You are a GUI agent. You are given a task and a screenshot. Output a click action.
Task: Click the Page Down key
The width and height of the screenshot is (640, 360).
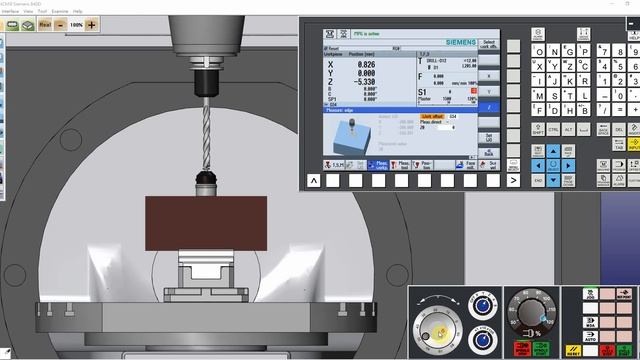[568, 180]
